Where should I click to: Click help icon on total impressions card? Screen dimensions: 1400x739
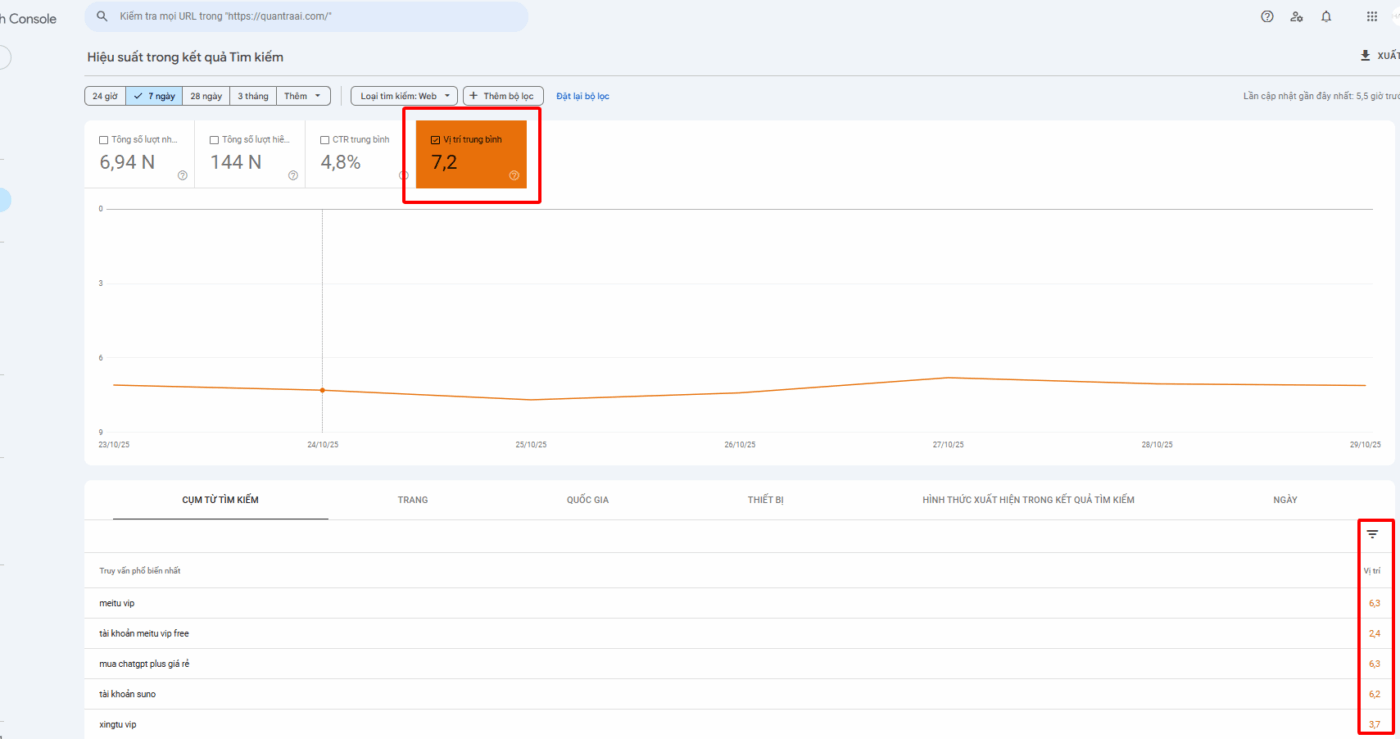tap(293, 175)
